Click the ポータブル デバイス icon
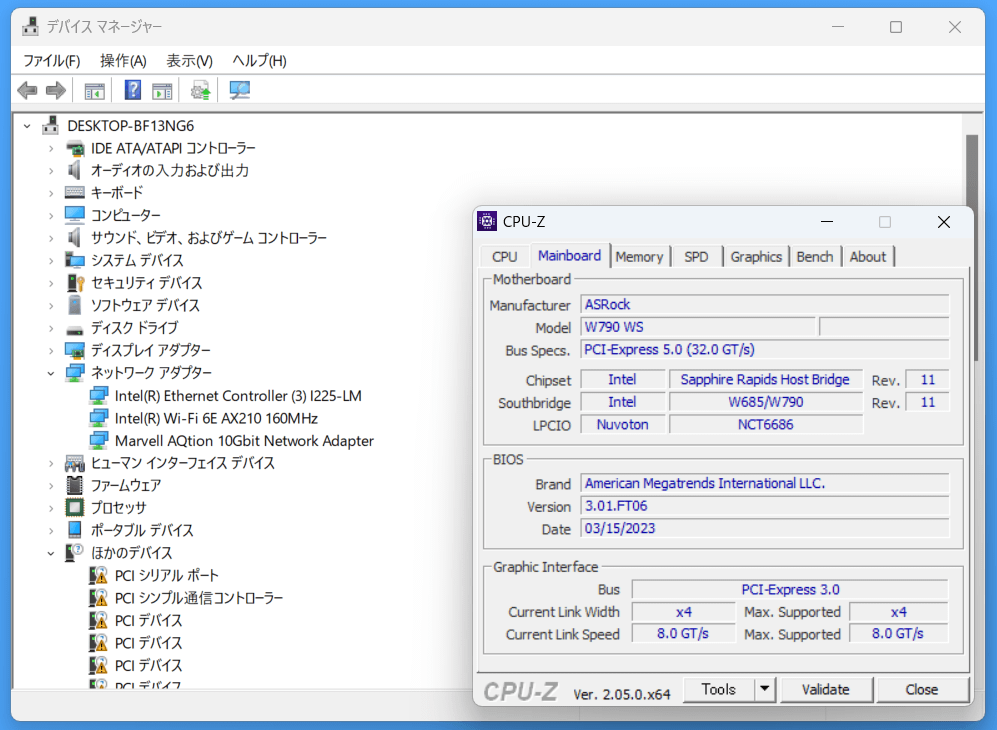 coord(74,530)
